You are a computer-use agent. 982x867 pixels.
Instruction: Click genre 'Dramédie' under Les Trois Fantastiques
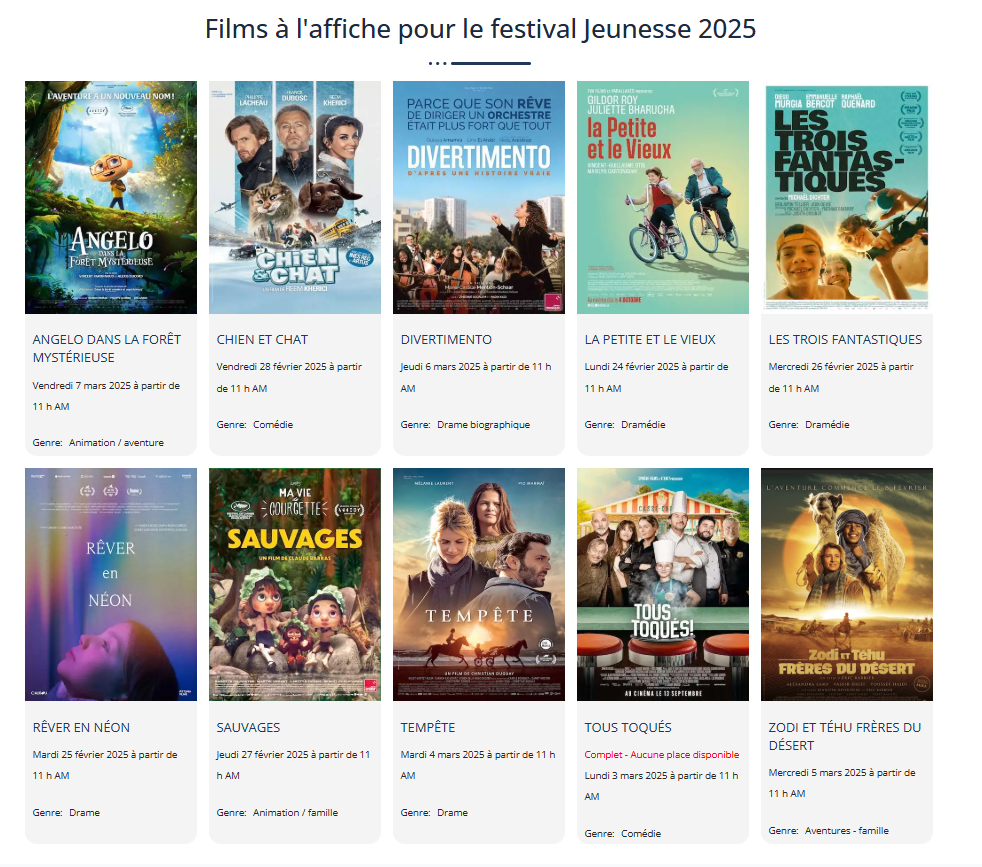coord(827,425)
